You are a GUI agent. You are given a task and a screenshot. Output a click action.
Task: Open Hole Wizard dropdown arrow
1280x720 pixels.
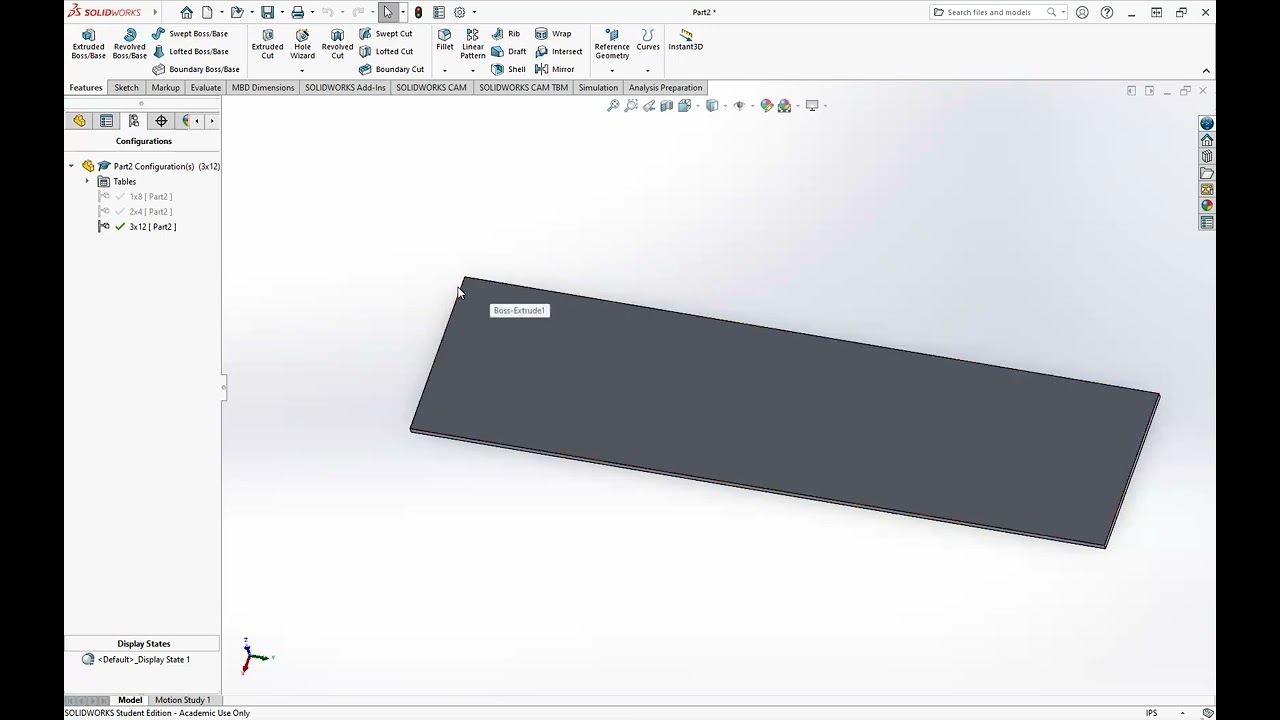pos(302,70)
